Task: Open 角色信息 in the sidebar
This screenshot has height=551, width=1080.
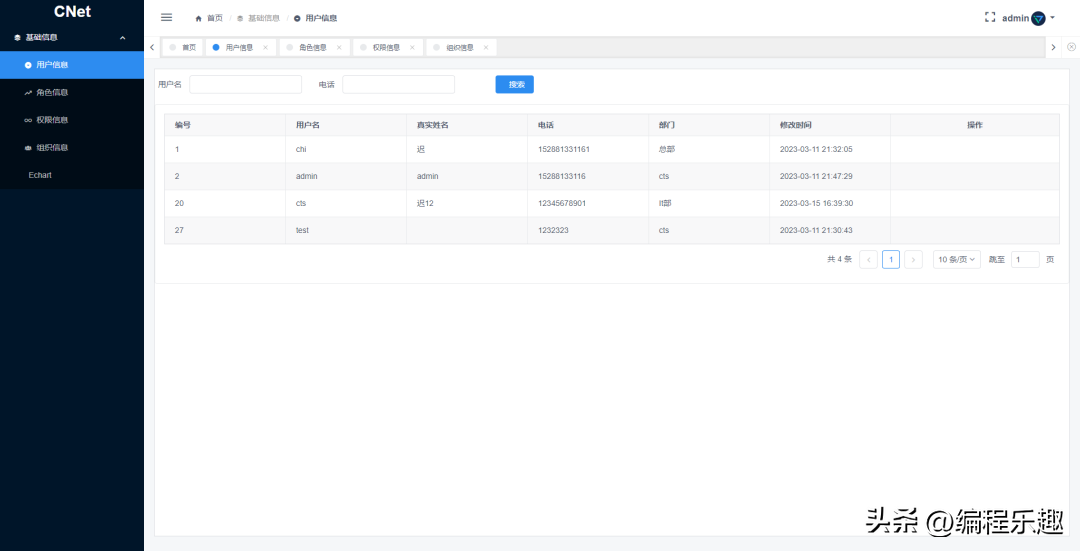Action: tap(51, 92)
